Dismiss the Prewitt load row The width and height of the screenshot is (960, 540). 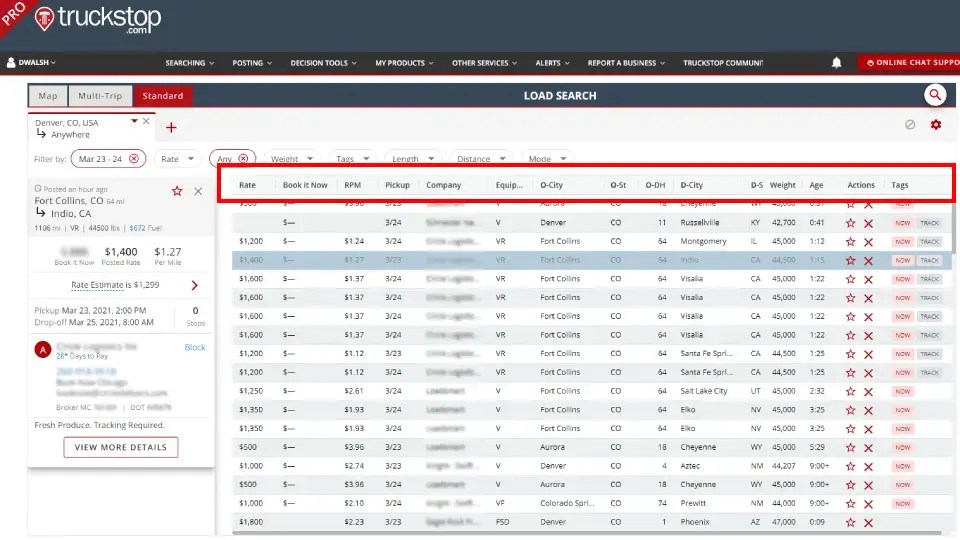868,504
